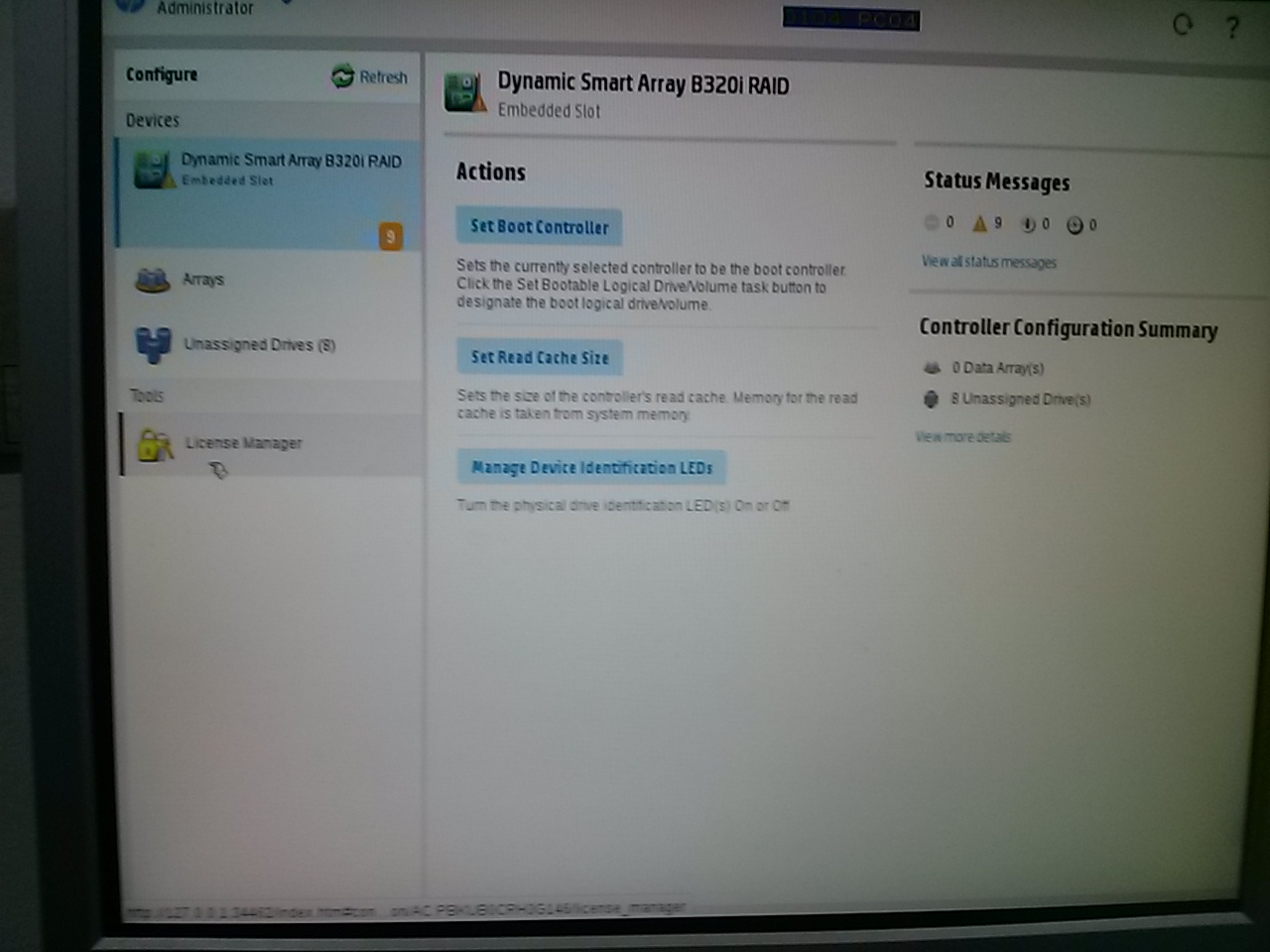Click the 0 Data Array(s) text
1270x952 pixels.
click(998, 368)
